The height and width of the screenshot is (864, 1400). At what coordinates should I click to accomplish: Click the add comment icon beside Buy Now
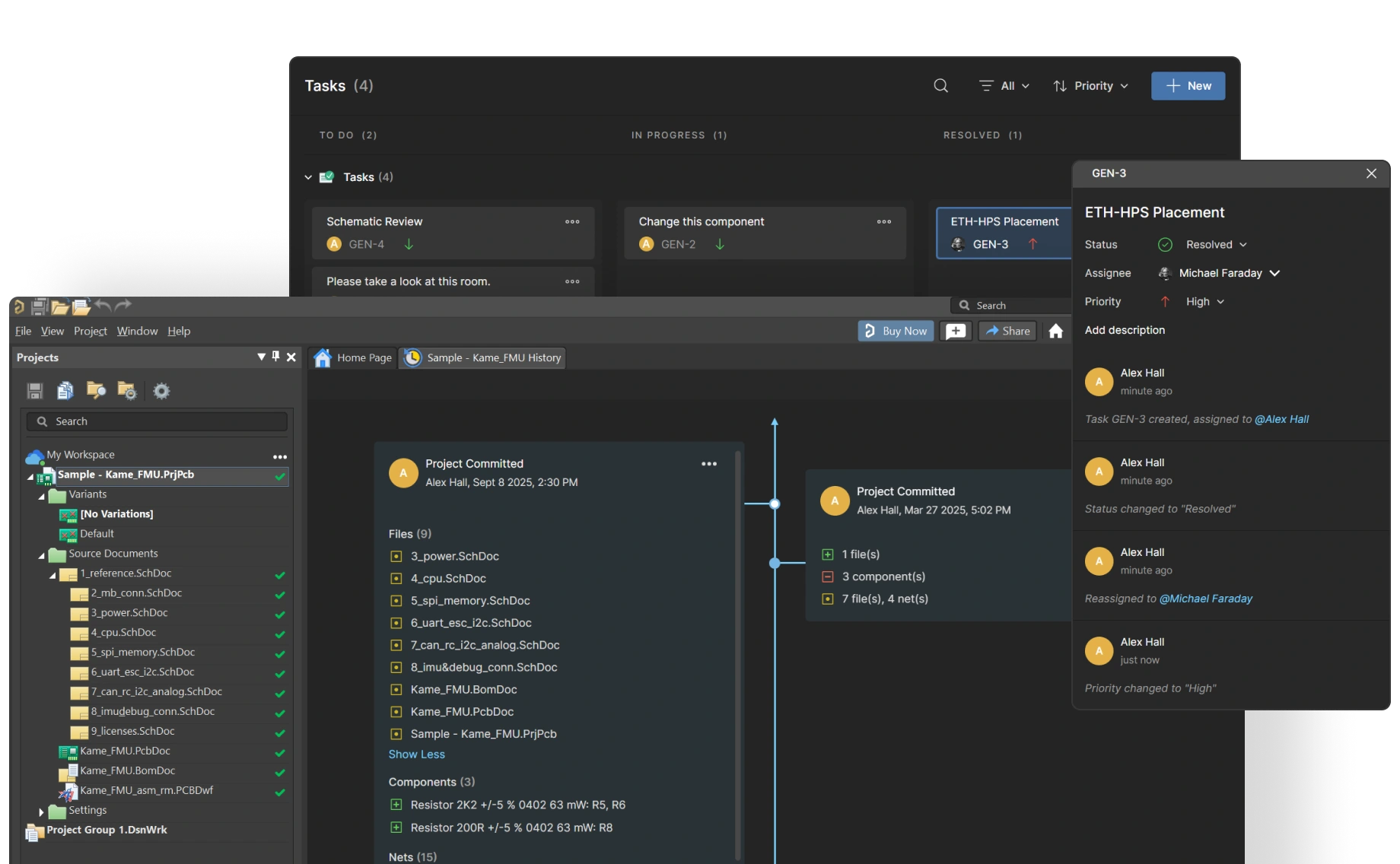click(x=956, y=331)
